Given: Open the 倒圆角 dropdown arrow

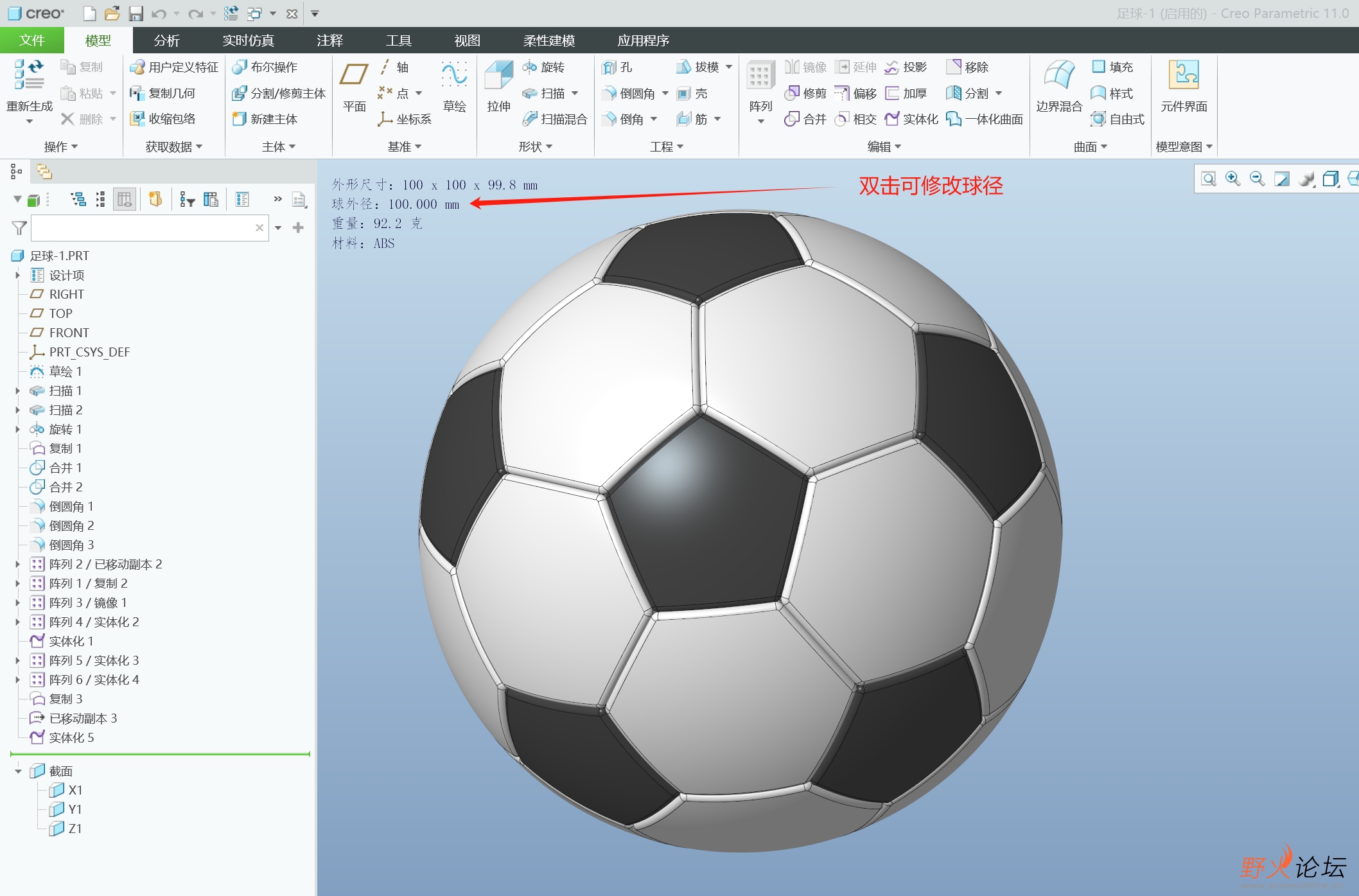Looking at the screenshot, I should [x=665, y=94].
